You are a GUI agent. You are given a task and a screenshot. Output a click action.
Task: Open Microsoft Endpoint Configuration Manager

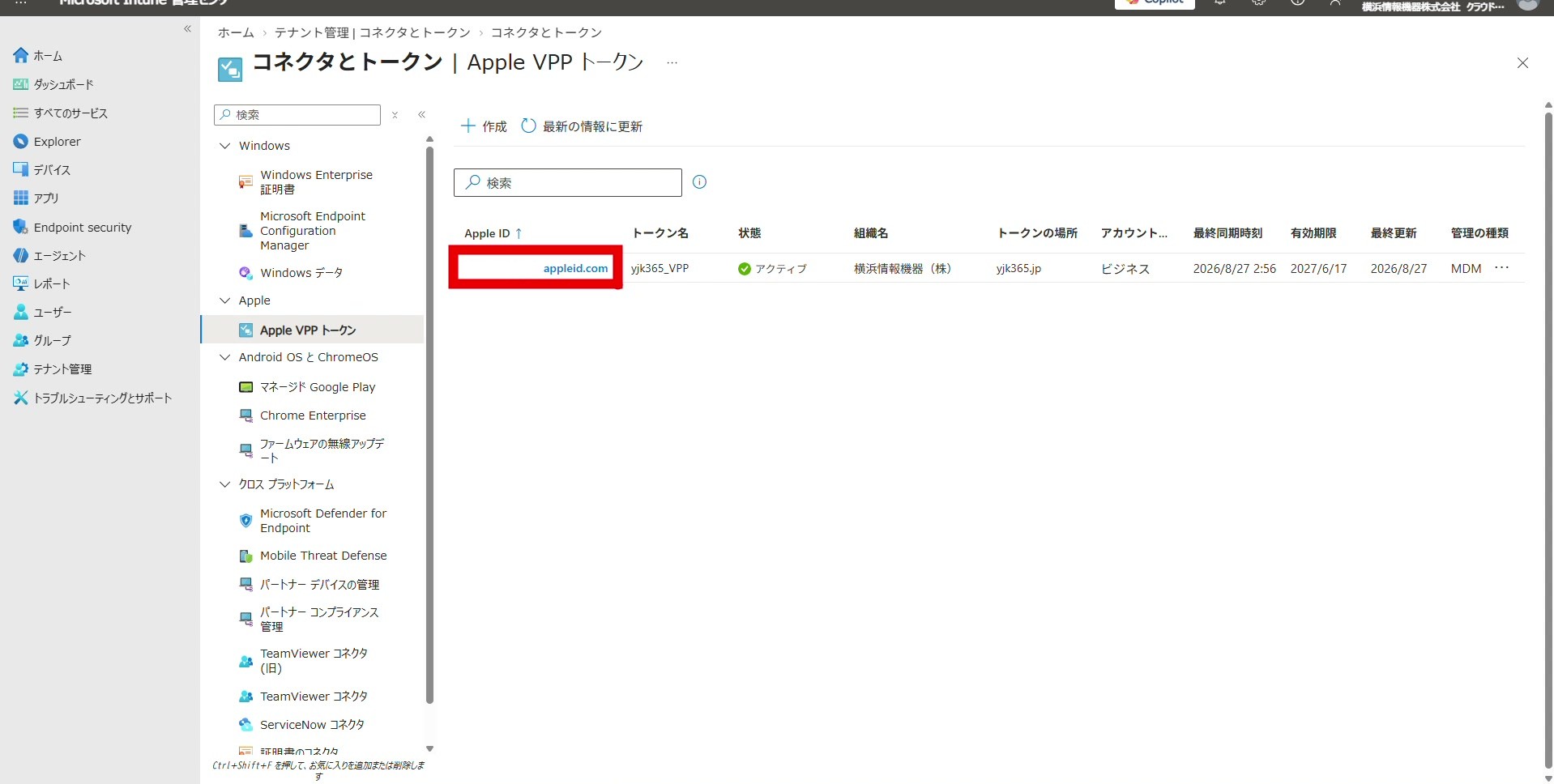pos(312,231)
